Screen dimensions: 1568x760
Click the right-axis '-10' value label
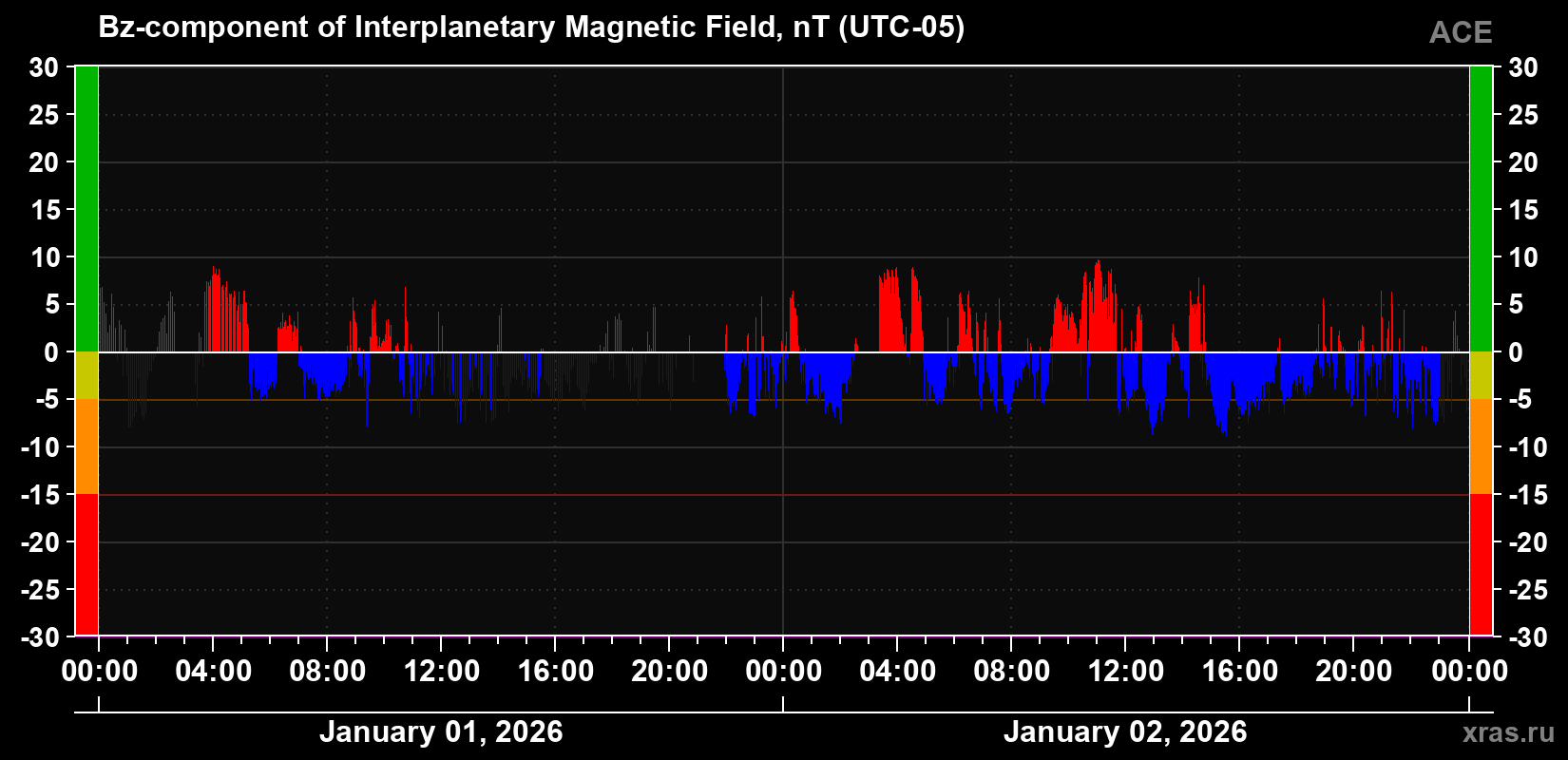pos(1527,447)
